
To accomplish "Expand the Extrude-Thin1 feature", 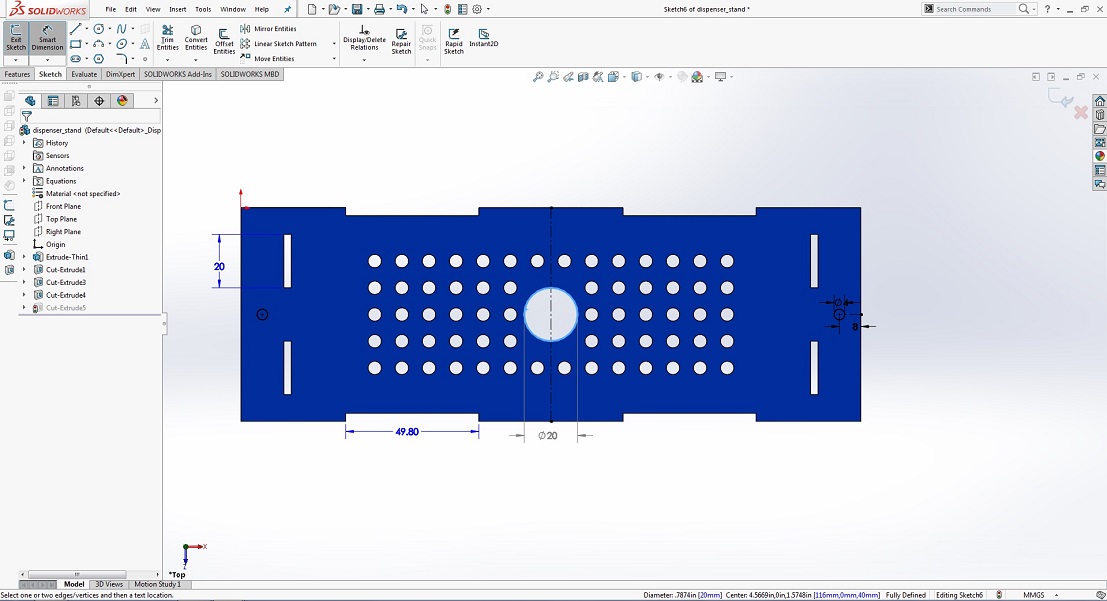I will (x=24, y=257).
